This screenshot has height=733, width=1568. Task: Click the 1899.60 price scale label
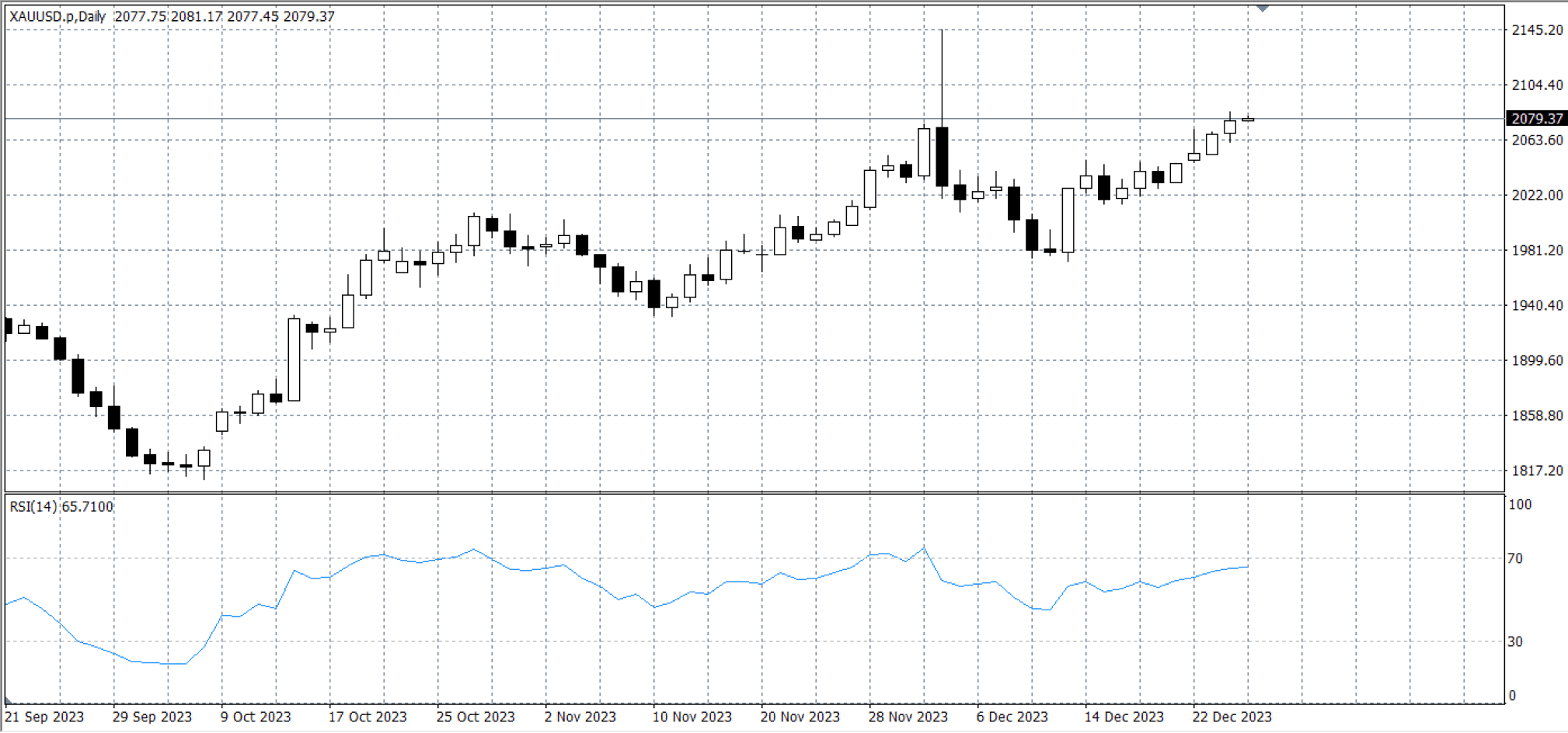(1537, 360)
